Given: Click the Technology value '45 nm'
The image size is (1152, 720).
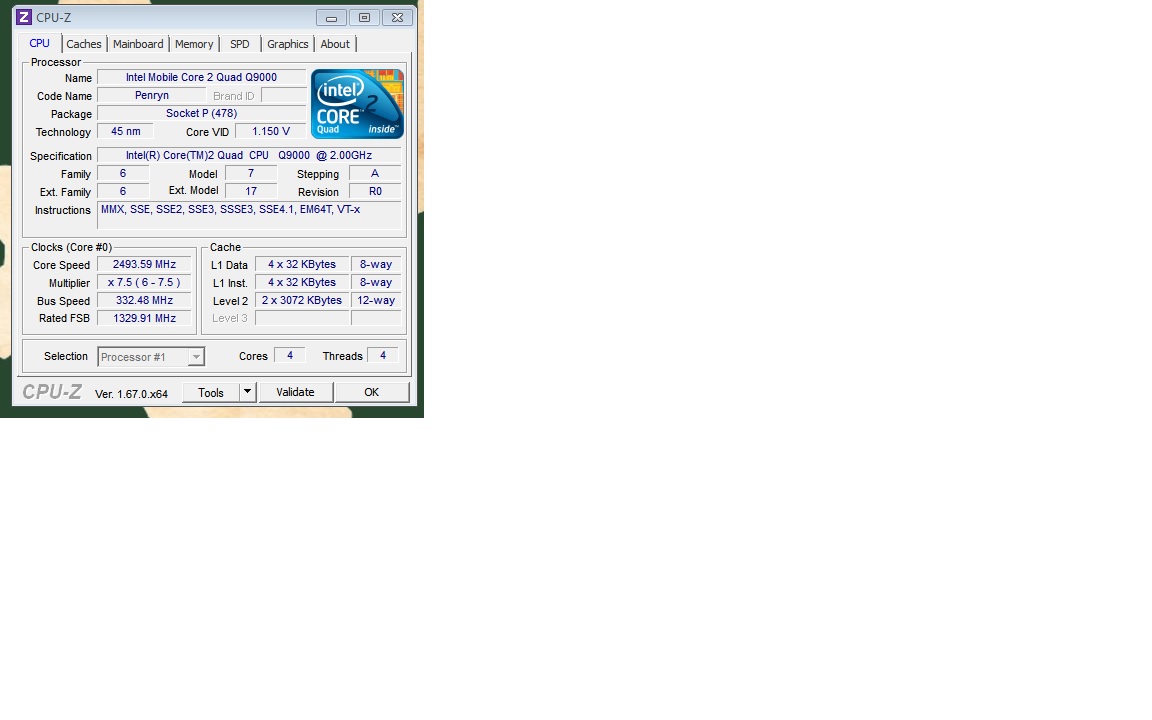Looking at the screenshot, I should tap(126, 132).
